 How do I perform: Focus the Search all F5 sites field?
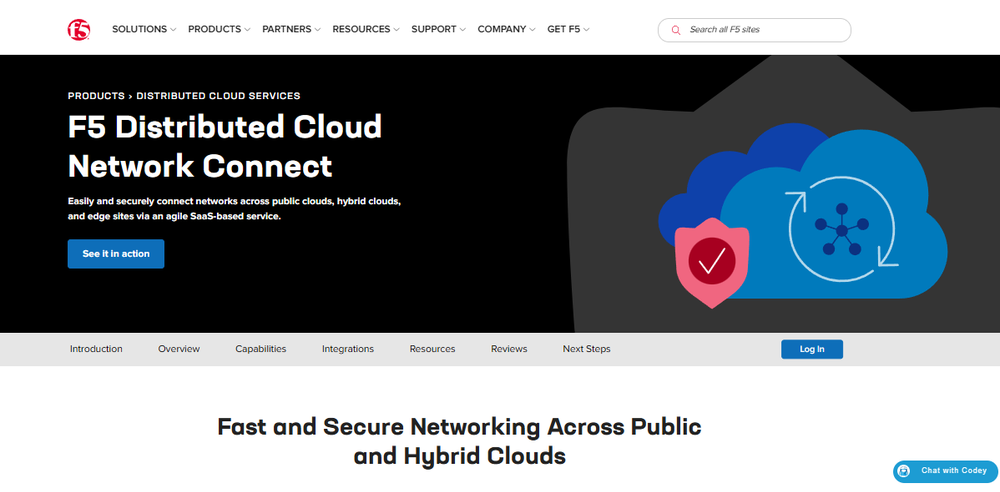tap(754, 30)
